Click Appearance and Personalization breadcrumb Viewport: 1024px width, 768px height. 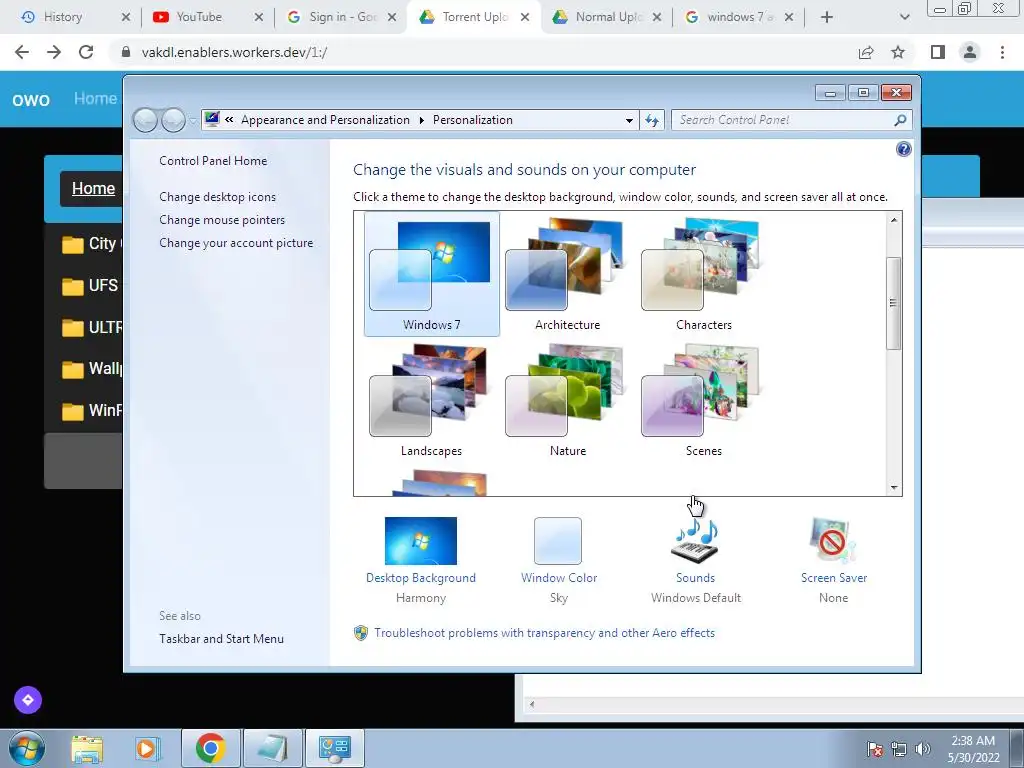click(325, 120)
